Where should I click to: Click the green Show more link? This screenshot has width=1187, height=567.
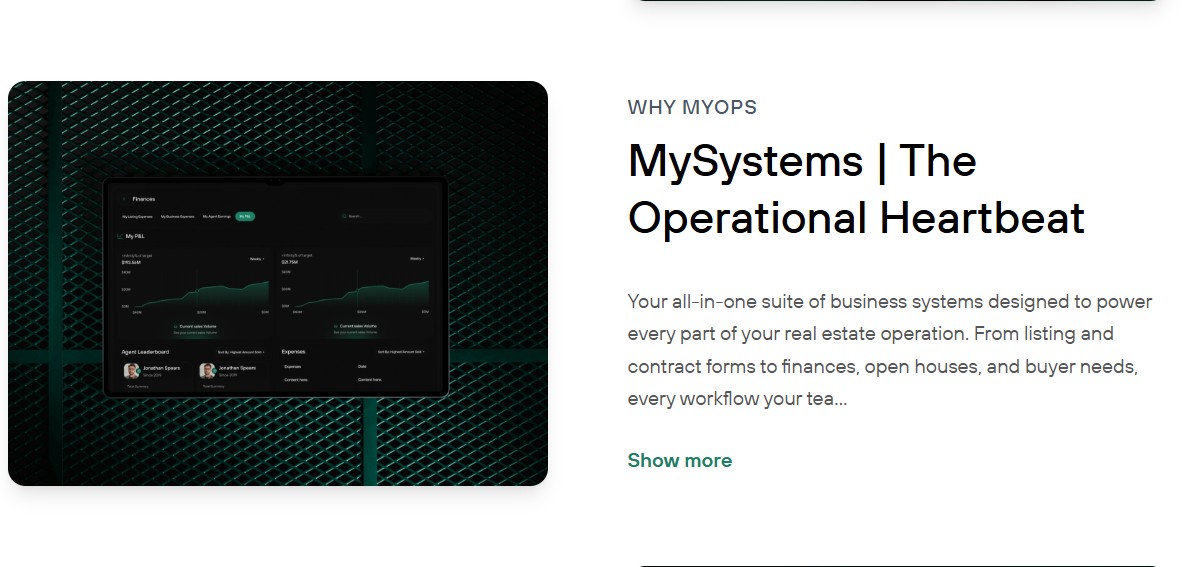[680, 460]
